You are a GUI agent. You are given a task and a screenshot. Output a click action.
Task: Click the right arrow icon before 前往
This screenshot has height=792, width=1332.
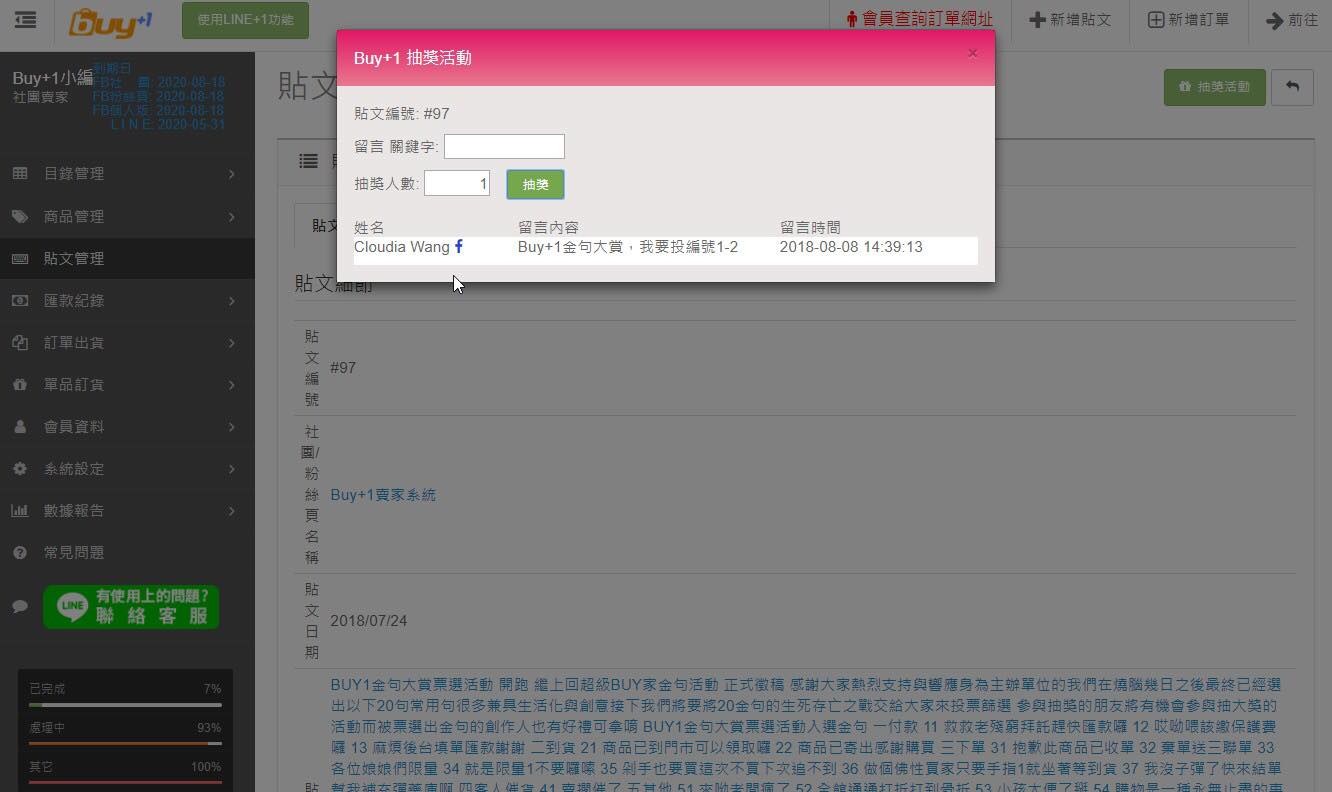(x=1274, y=20)
